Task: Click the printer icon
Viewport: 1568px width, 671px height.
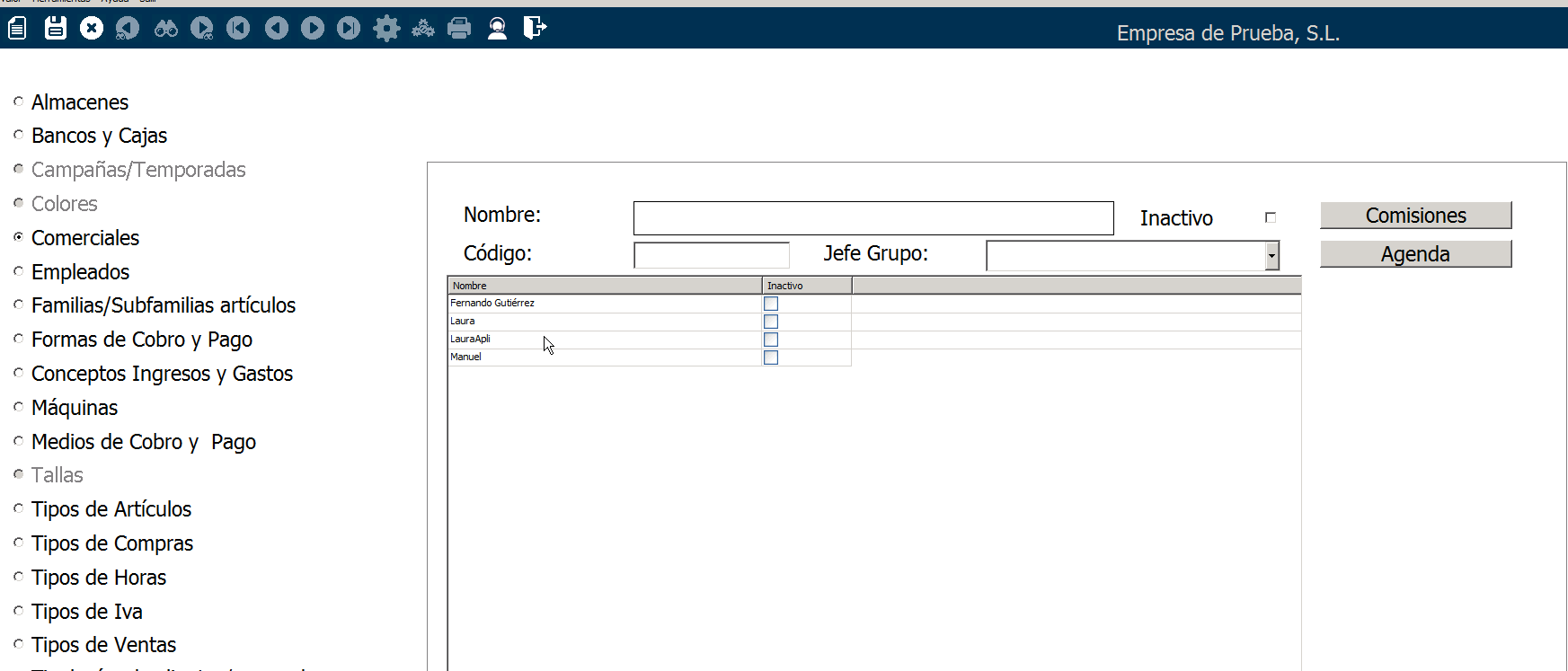Action: (459, 29)
